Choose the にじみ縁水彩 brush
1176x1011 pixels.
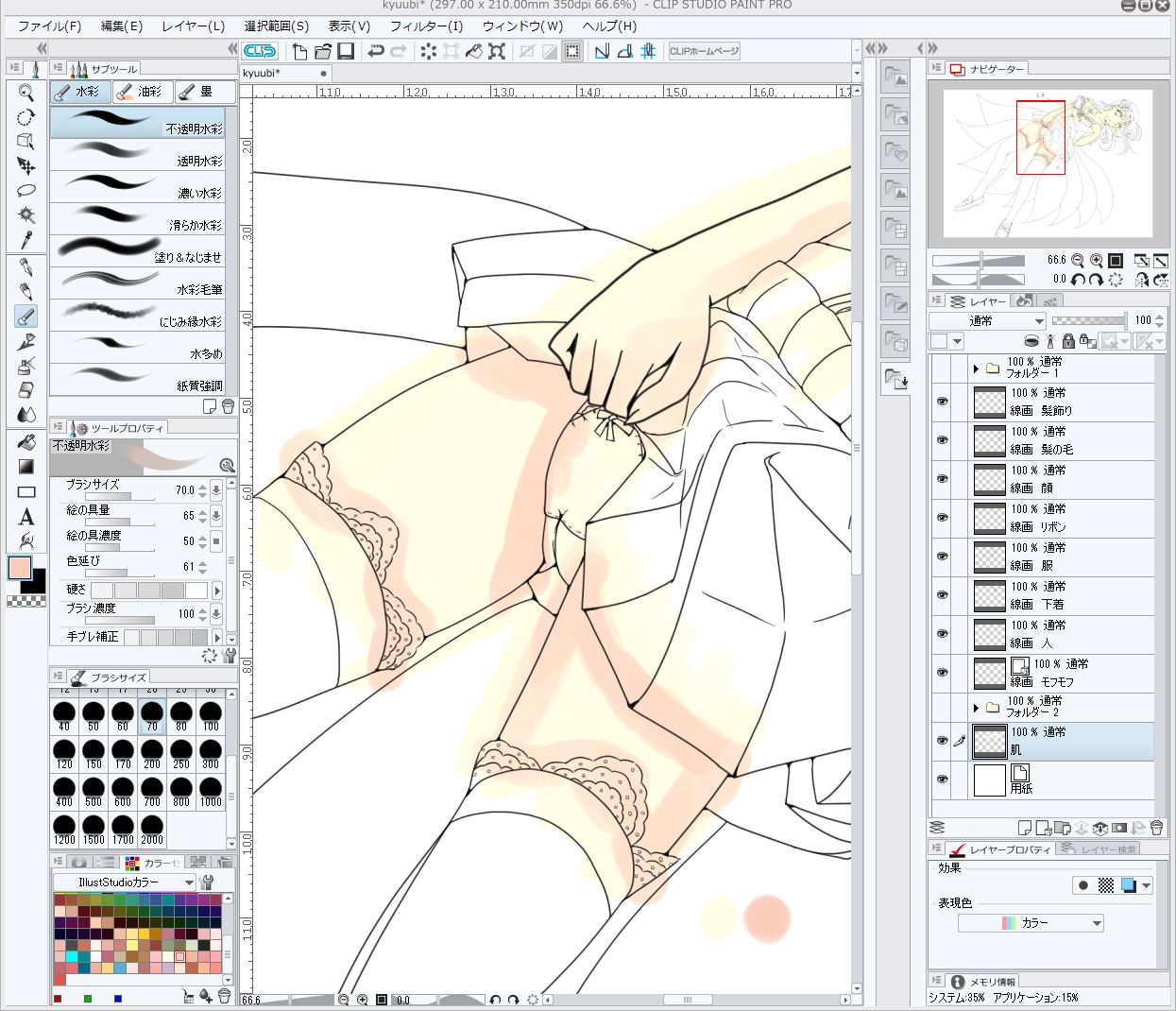[x=138, y=316]
